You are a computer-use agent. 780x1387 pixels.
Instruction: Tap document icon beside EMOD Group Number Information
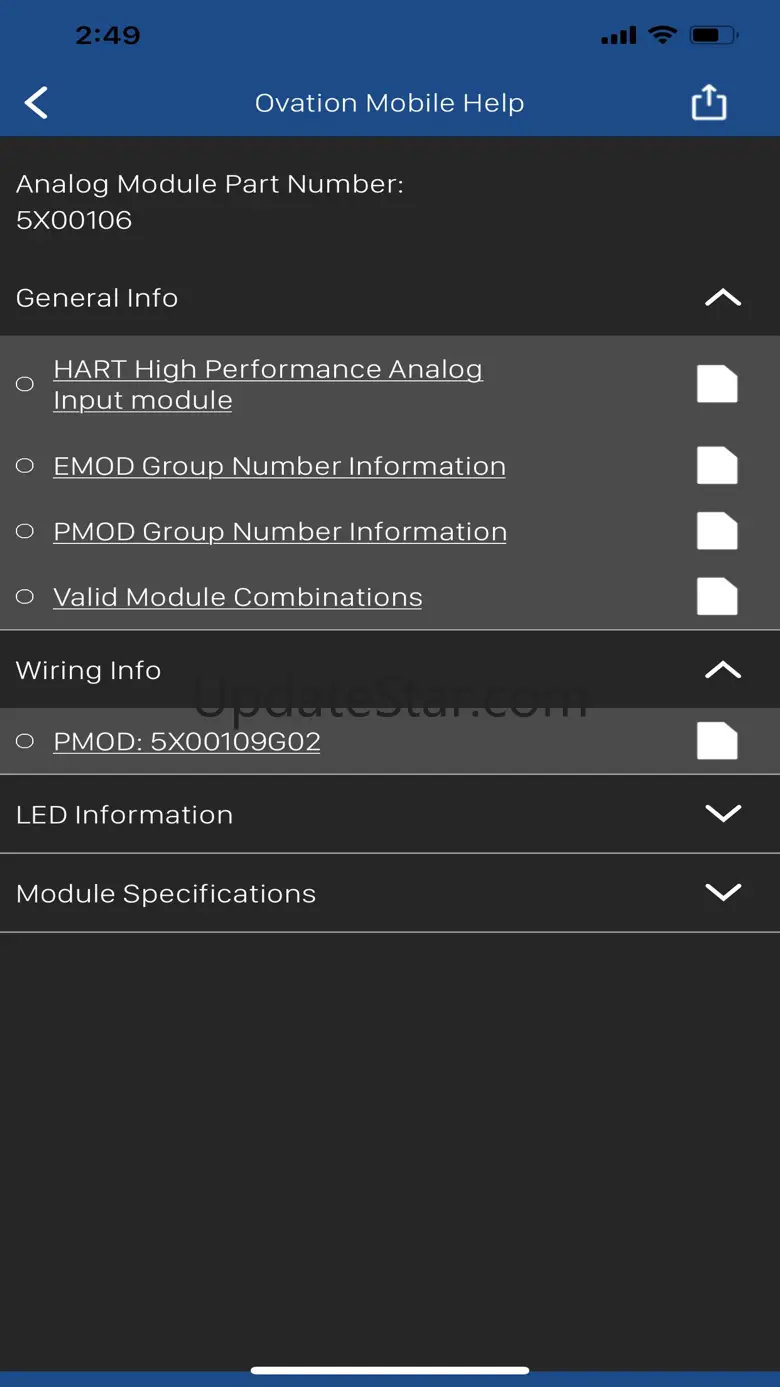click(x=717, y=466)
